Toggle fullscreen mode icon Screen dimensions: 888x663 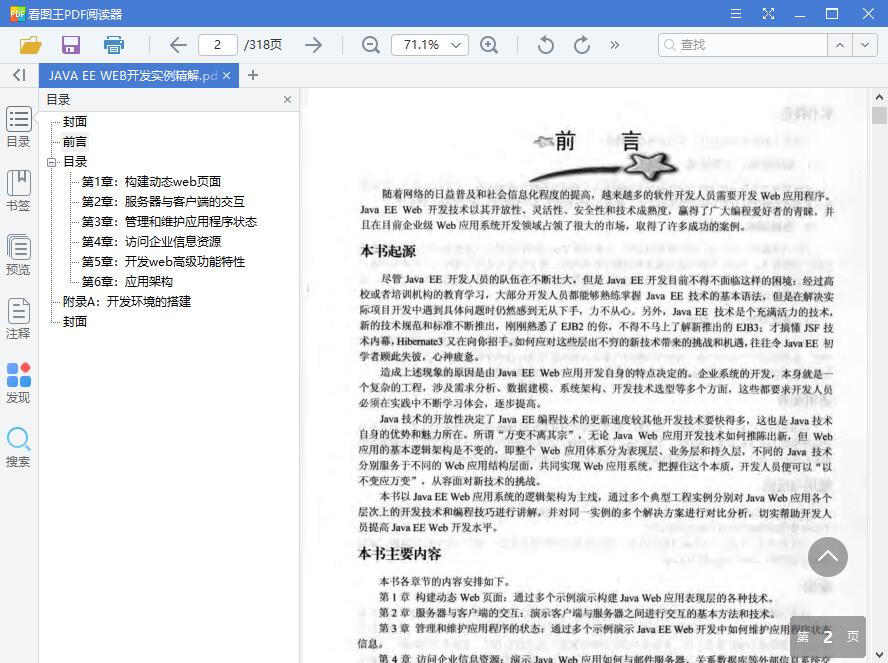(x=768, y=14)
